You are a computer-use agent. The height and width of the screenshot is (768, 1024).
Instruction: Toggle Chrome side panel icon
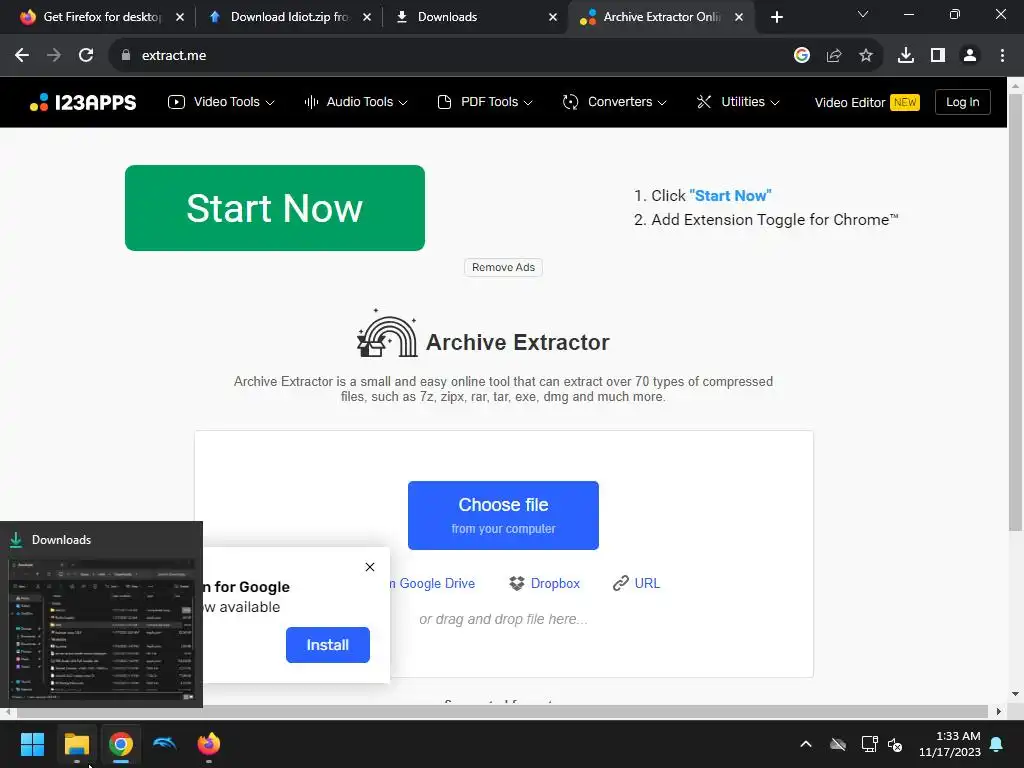pos(938,56)
